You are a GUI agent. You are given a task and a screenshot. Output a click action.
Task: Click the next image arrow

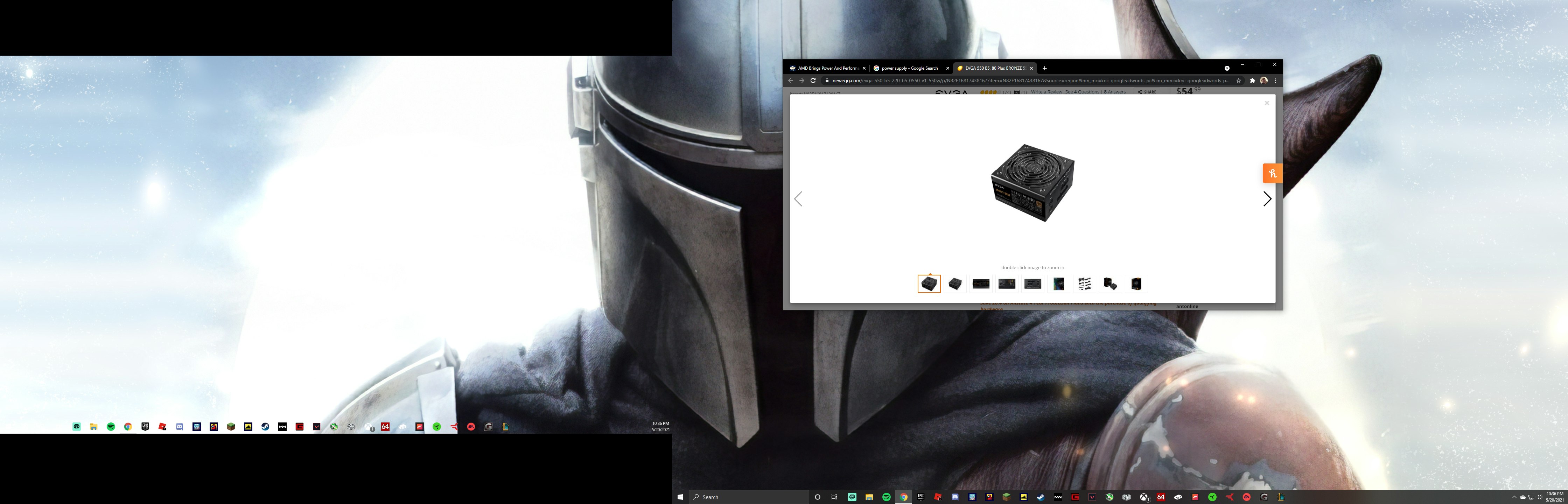[1267, 199]
